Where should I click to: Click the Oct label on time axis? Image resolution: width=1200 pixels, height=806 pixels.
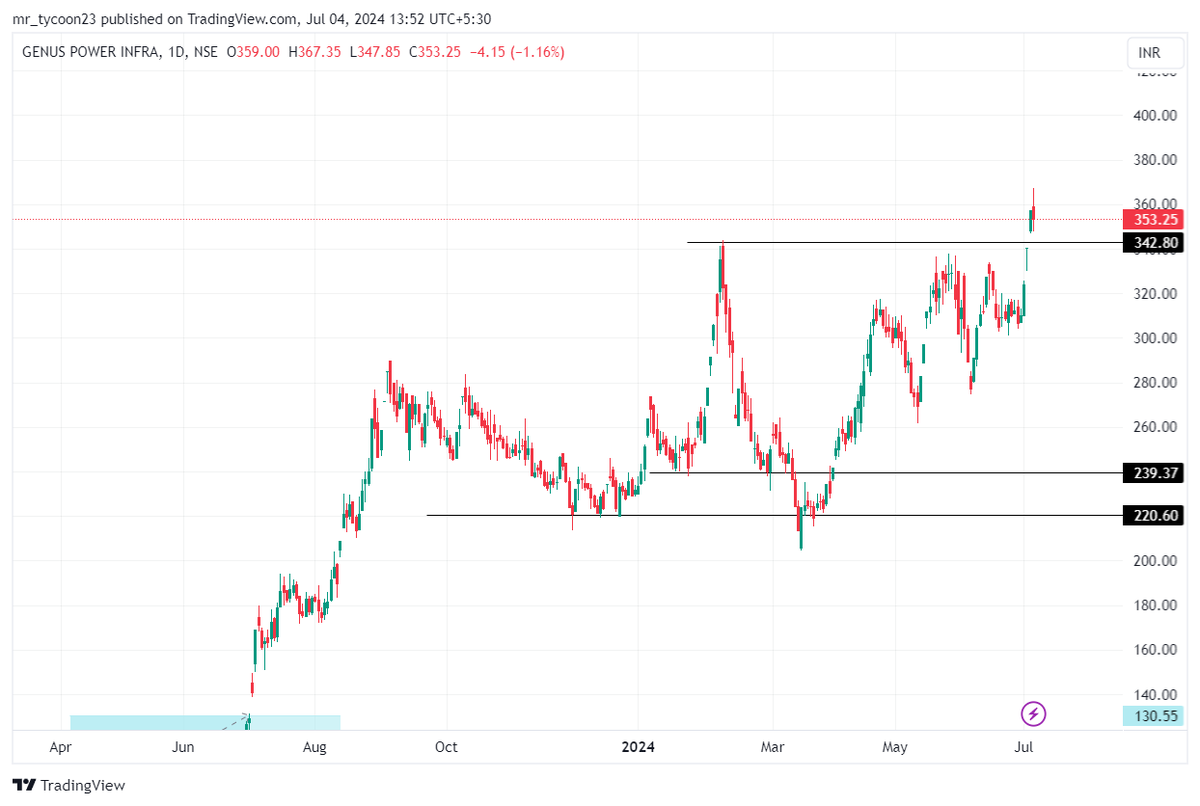446,747
